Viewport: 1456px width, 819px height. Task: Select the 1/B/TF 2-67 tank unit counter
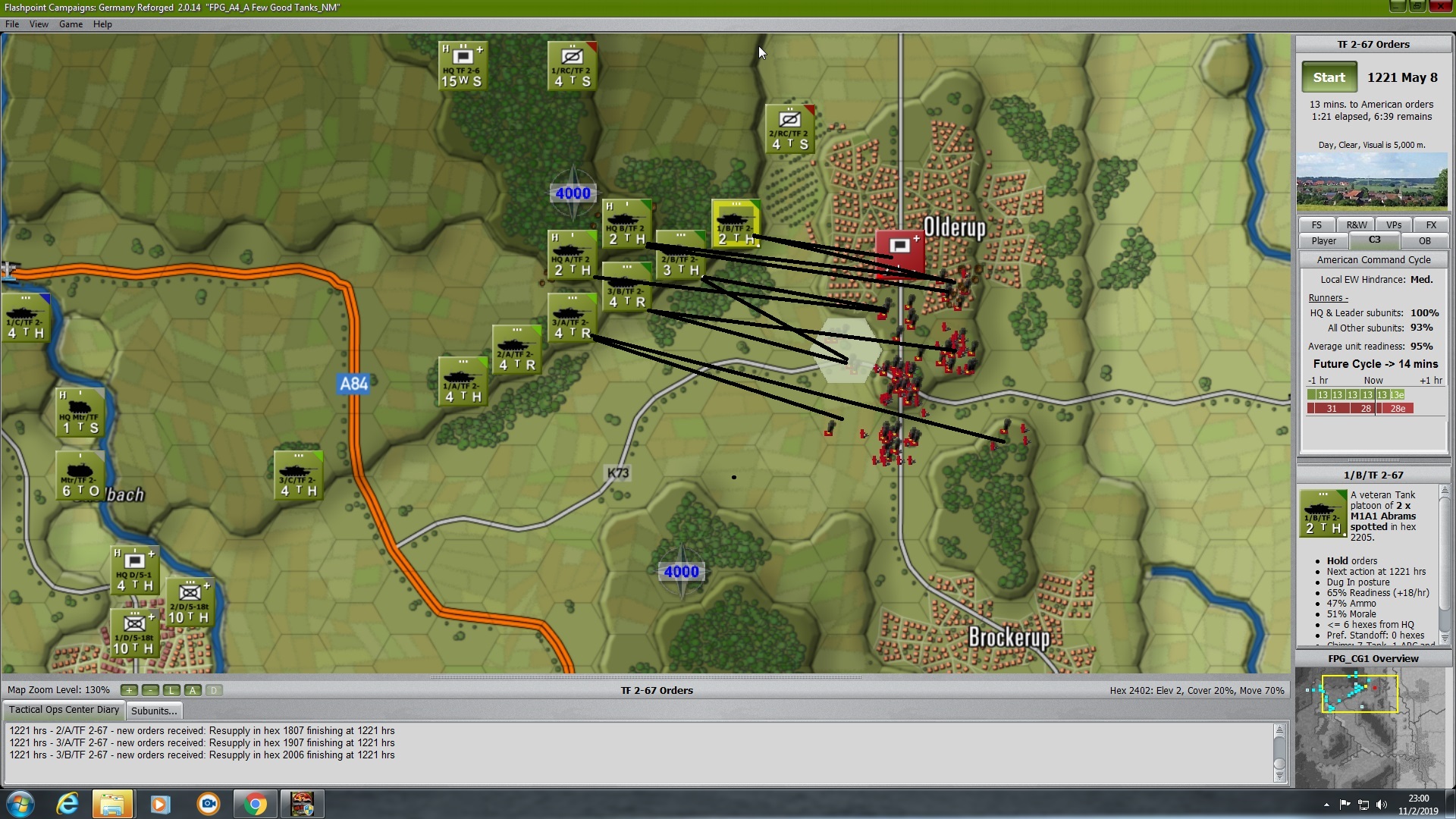[736, 224]
